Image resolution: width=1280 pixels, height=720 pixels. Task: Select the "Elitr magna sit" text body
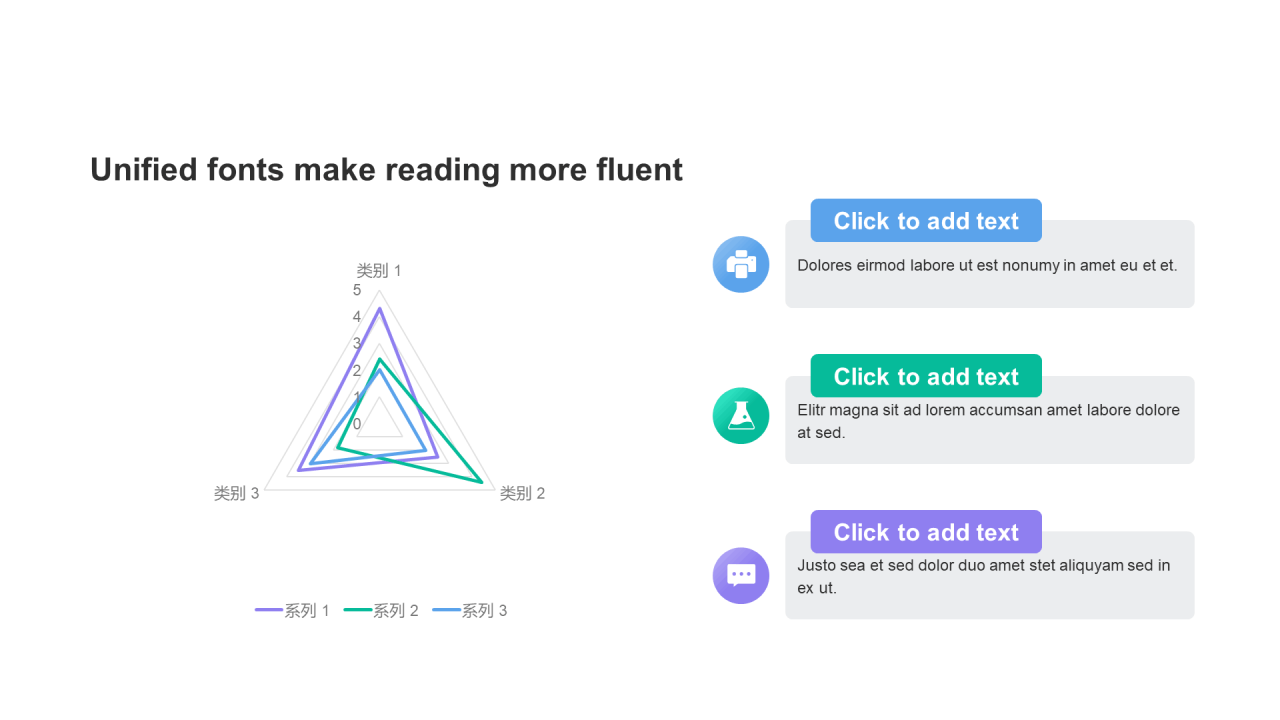point(988,421)
